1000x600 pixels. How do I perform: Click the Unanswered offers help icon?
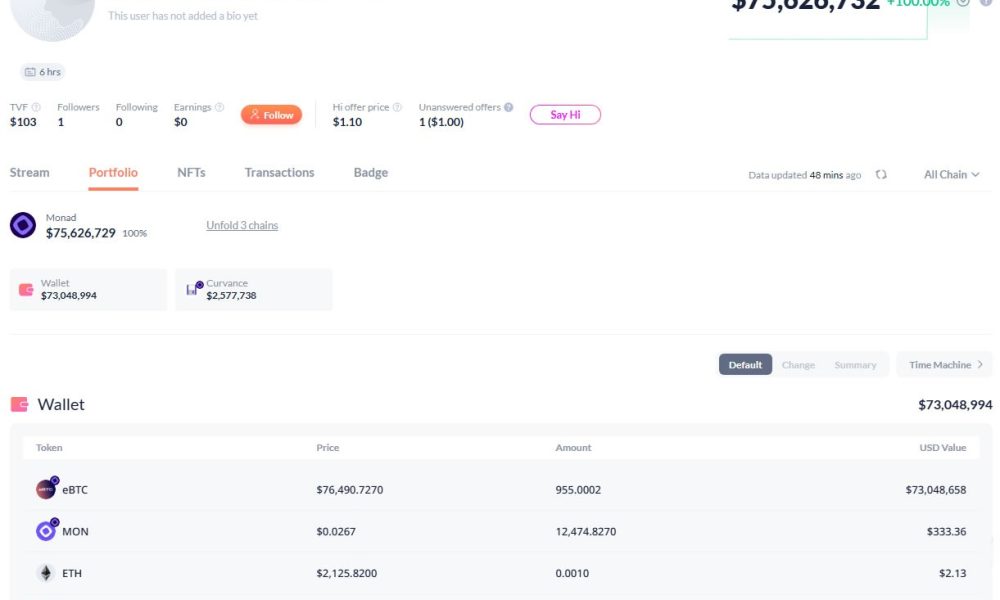[x=508, y=107]
